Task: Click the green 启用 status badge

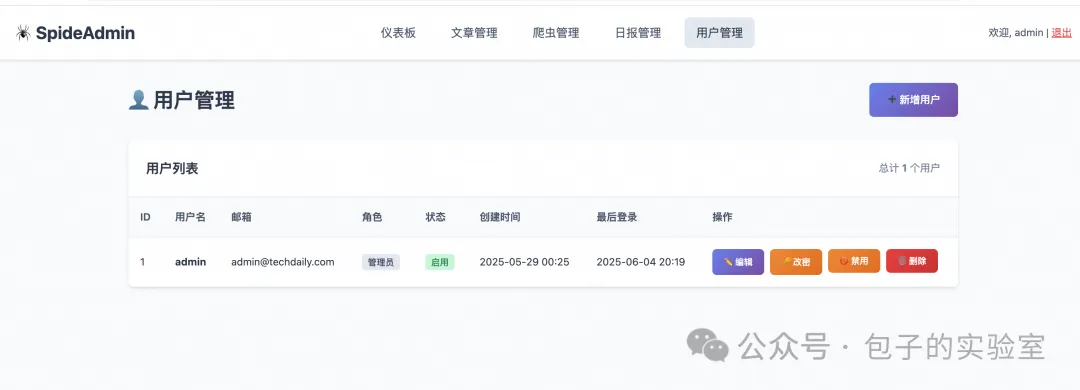Action: tap(439, 262)
